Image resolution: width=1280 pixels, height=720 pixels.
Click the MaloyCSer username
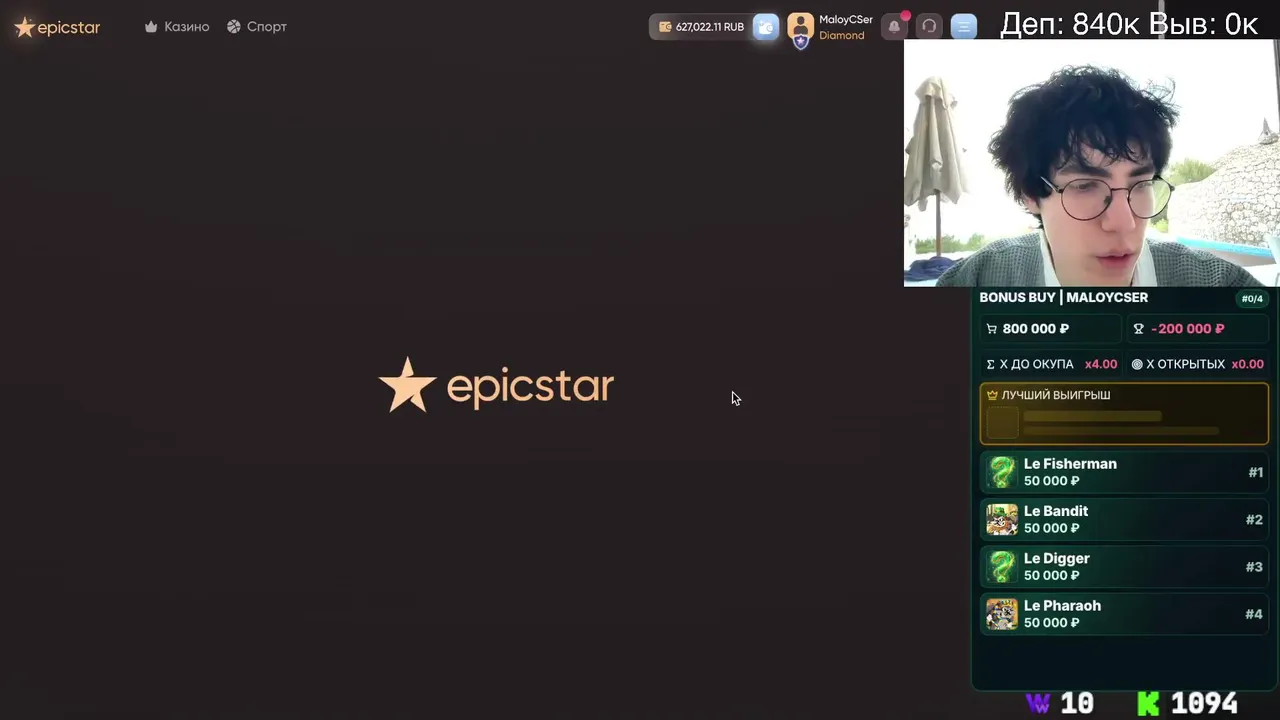pos(846,20)
